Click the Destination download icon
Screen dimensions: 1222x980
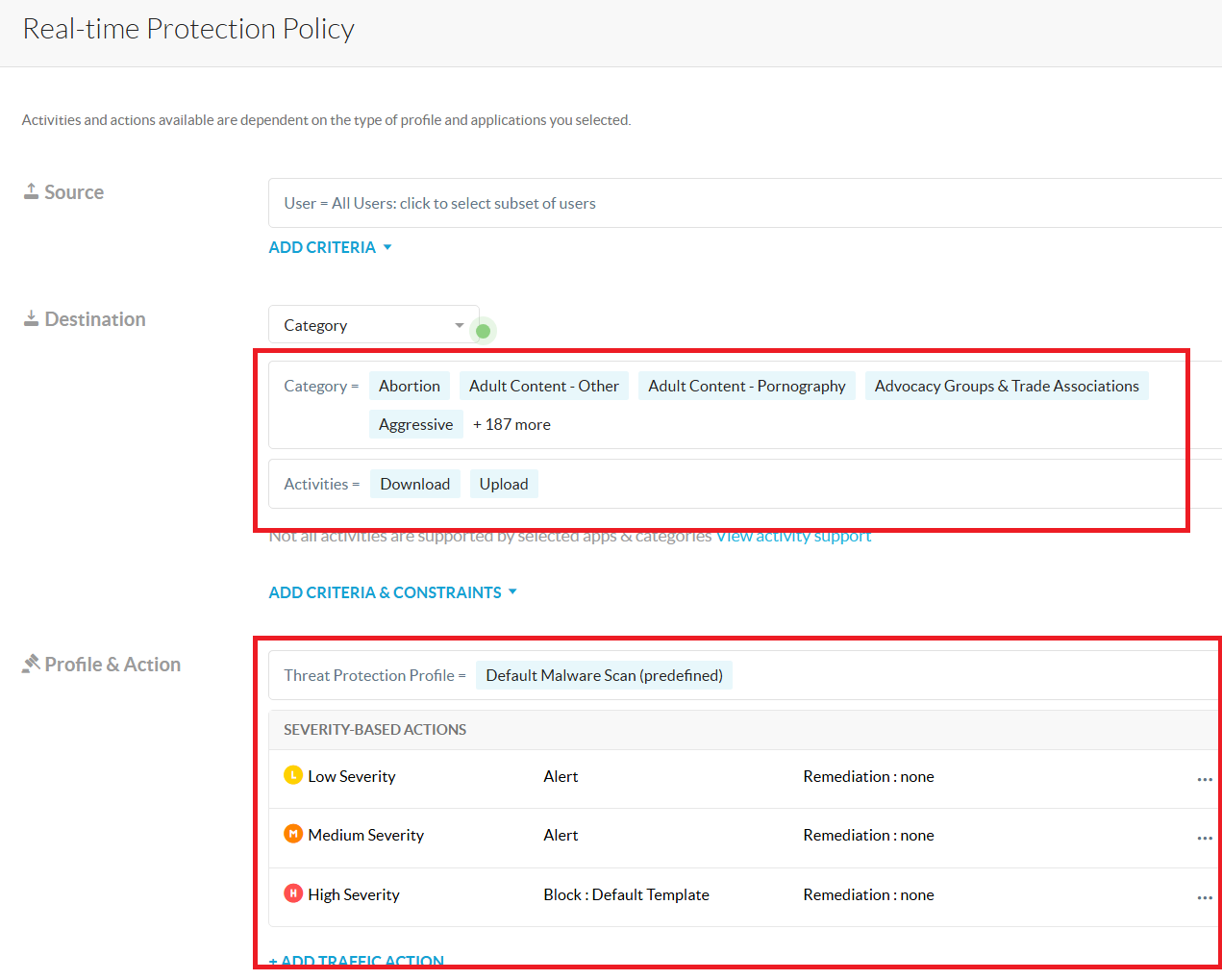pos(32,318)
